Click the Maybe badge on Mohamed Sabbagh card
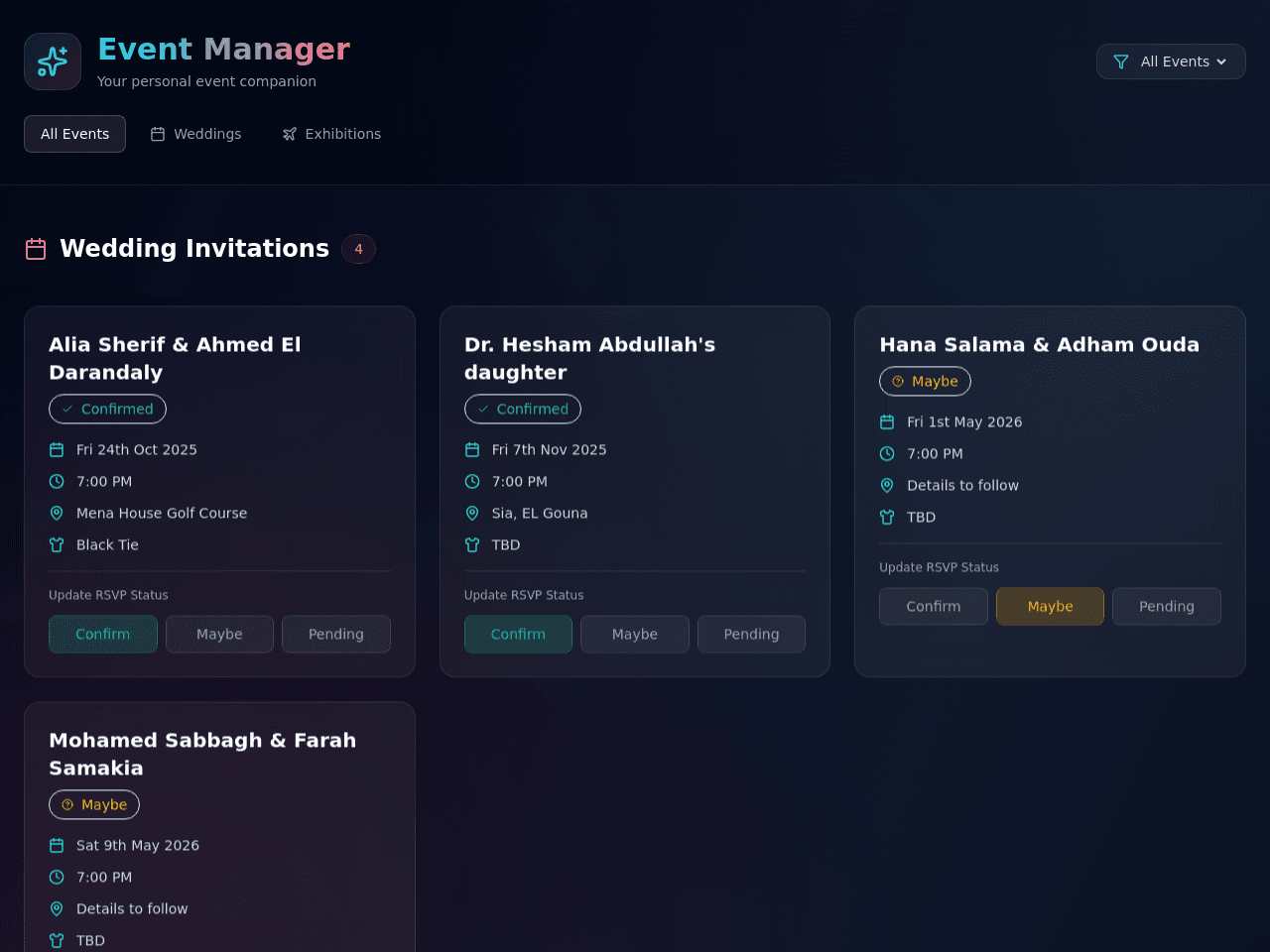Image resolution: width=1270 pixels, height=952 pixels. (x=94, y=804)
